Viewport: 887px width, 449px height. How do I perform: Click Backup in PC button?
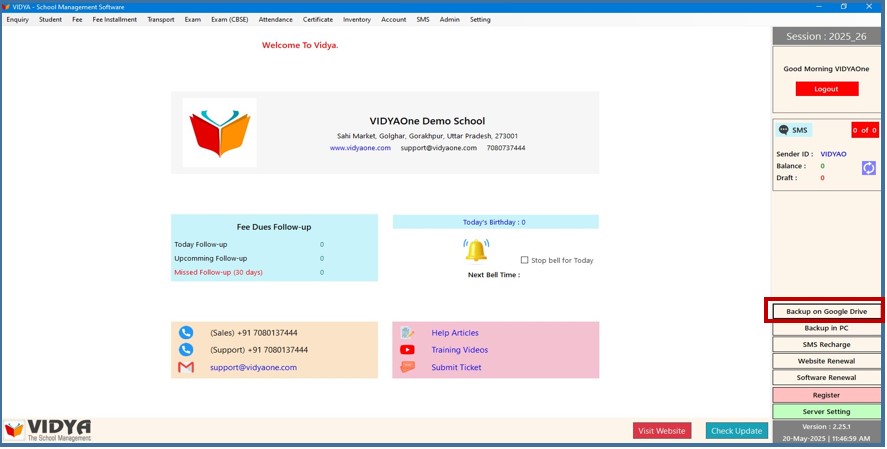tap(826, 328)
